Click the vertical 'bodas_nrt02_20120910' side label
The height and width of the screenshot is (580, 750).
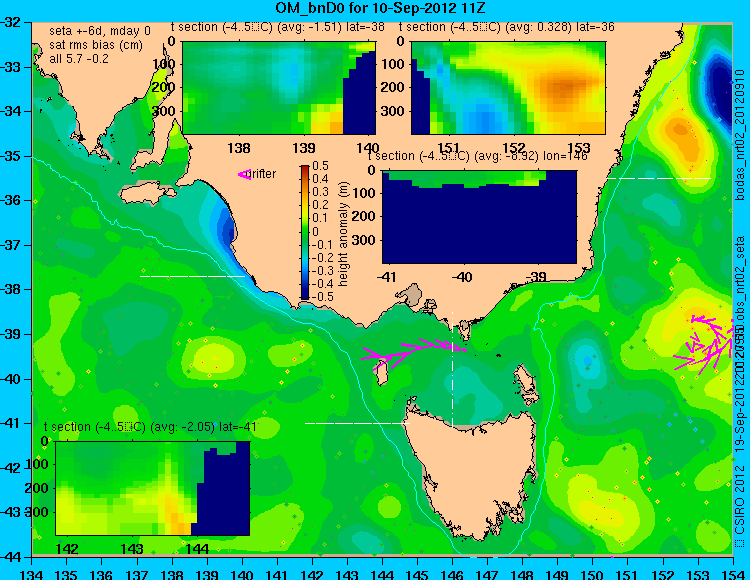point(741,135)
